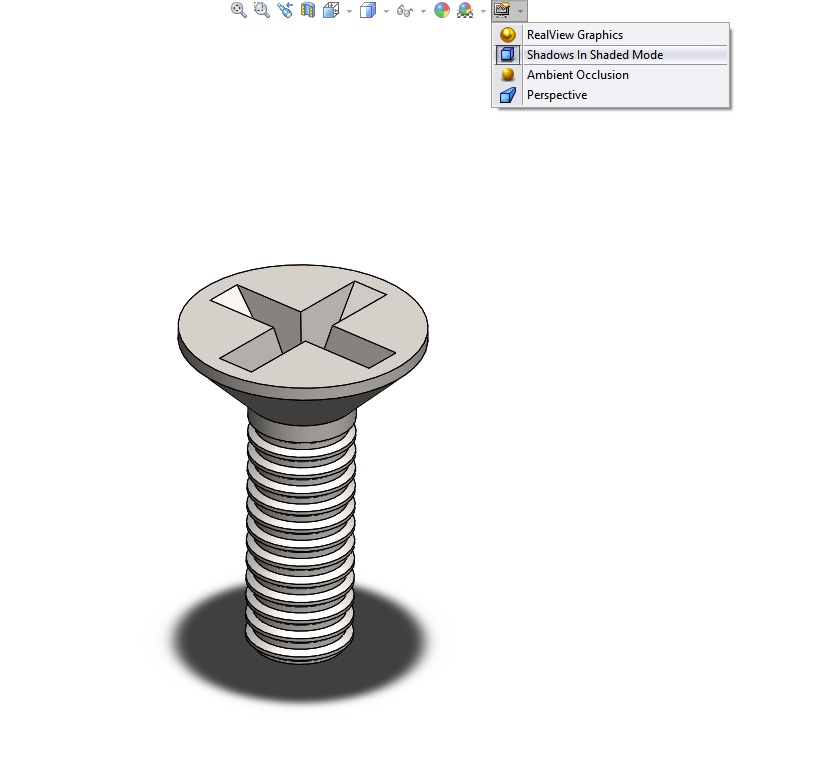
Task: Open the View Orientation dropdown arrow
Action: (x=349, y=11)
